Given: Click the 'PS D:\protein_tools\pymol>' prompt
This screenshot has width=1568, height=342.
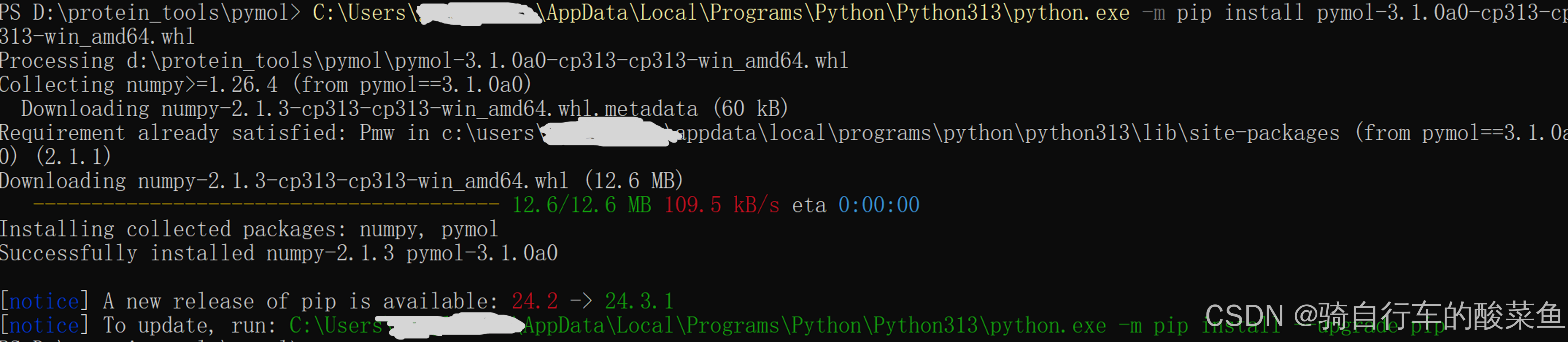Looking at the screenshot, I should tap(150, 13).
